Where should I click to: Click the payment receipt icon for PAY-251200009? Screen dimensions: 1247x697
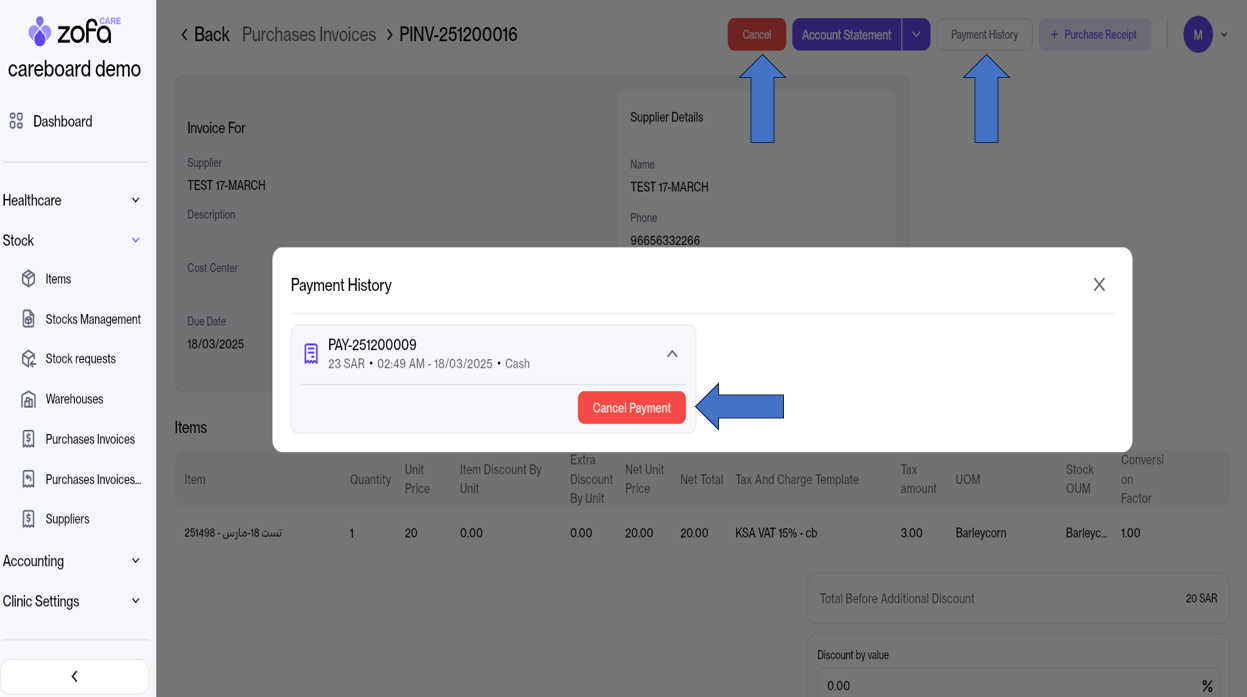click(x=311, y=354)
